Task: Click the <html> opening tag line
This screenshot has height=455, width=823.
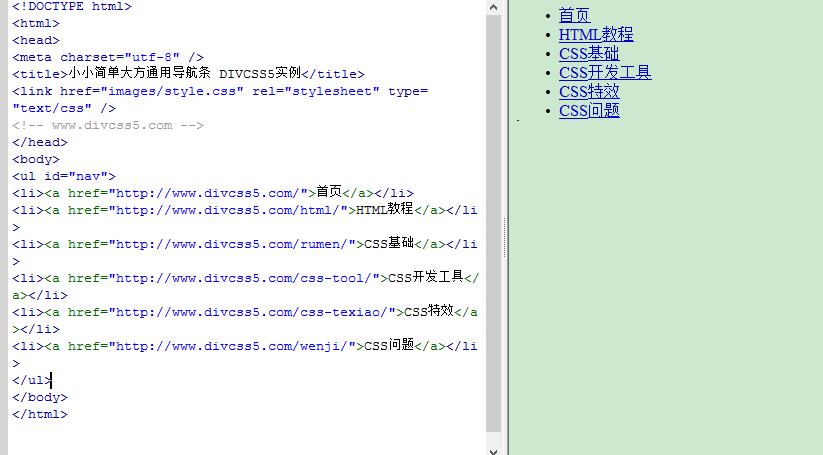Action: [x=36, y=23]
